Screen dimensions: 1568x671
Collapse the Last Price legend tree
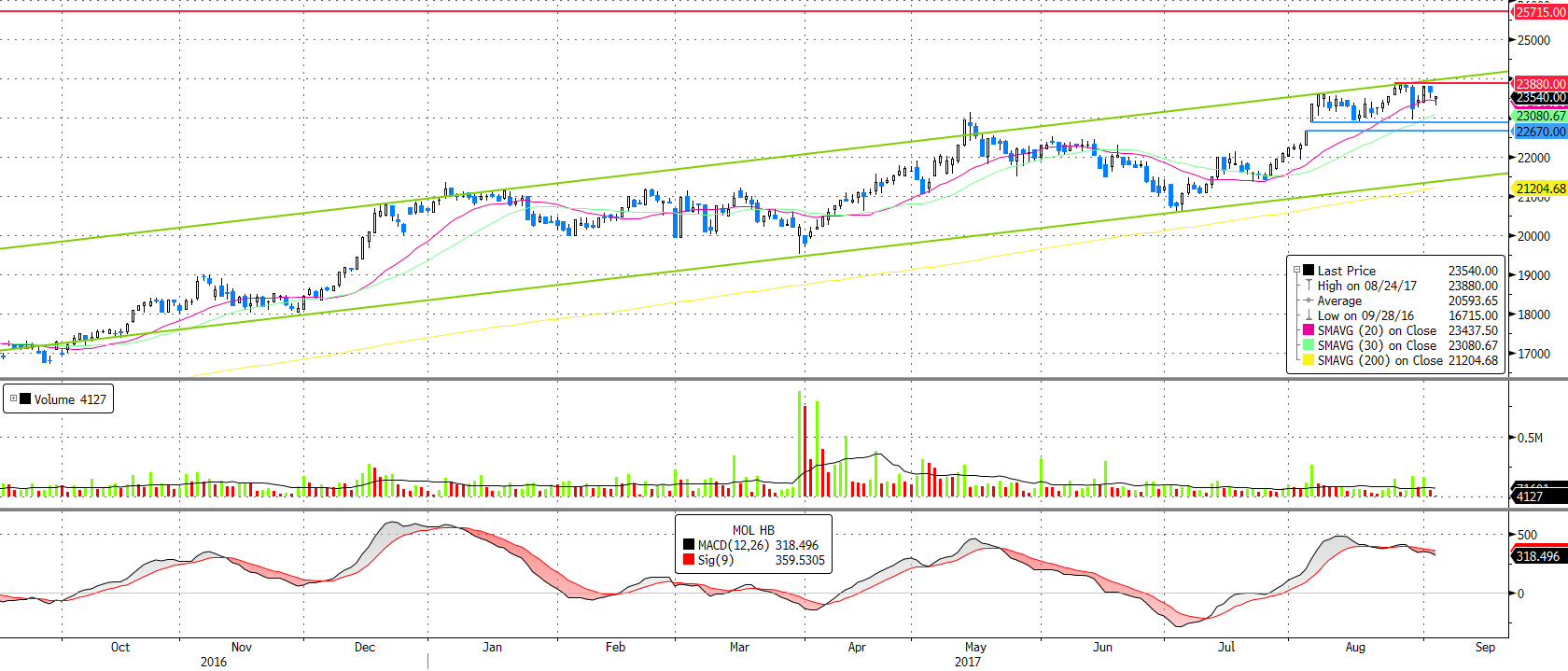click(1296, 271)
